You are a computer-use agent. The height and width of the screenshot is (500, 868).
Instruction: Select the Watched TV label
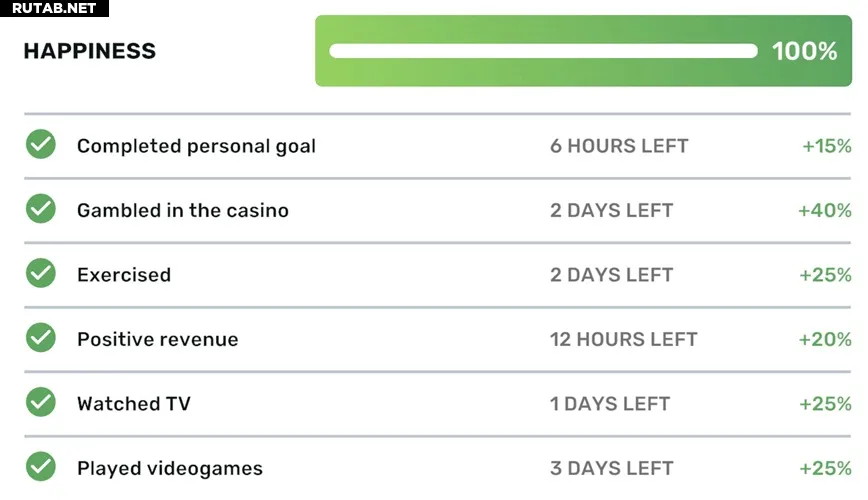[134, 404]
